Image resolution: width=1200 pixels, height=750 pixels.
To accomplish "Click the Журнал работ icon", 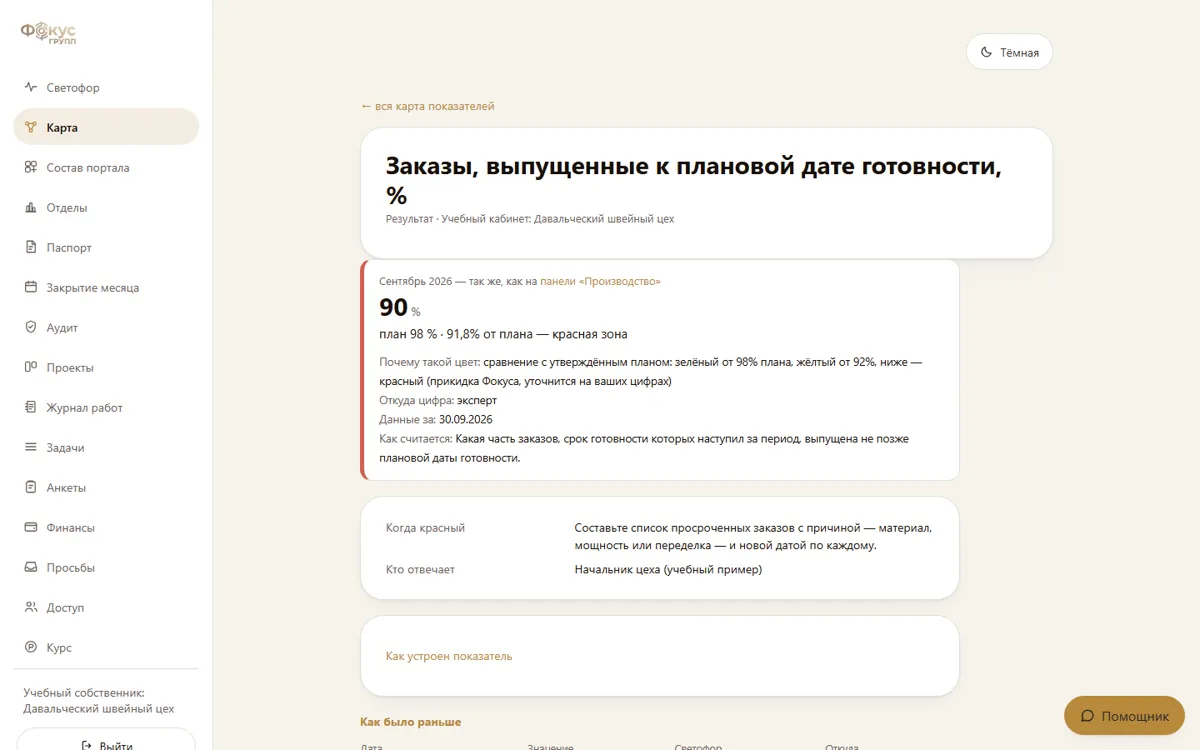I will click(x=31, y=407).
